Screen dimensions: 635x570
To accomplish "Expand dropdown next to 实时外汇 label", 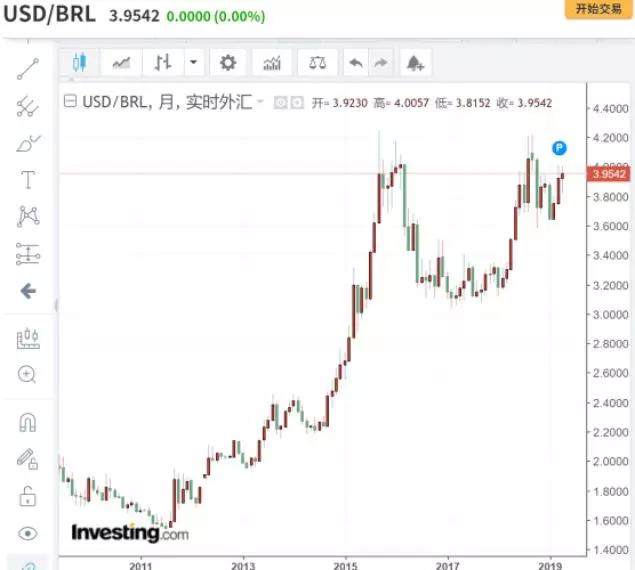I will (x=260, y=102).
